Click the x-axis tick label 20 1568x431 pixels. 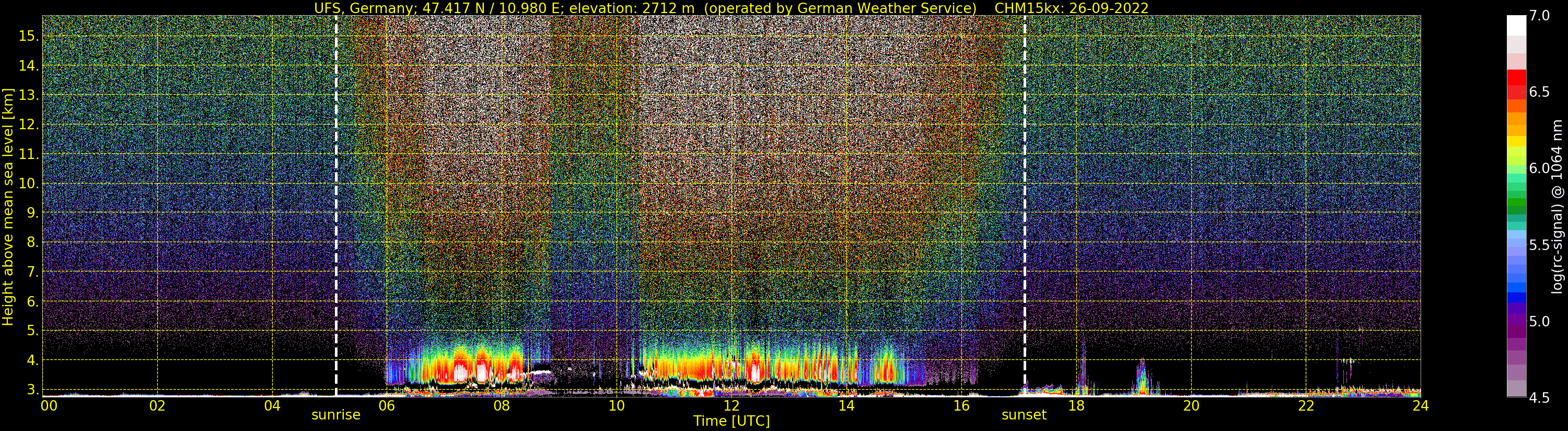point(1191,405)
